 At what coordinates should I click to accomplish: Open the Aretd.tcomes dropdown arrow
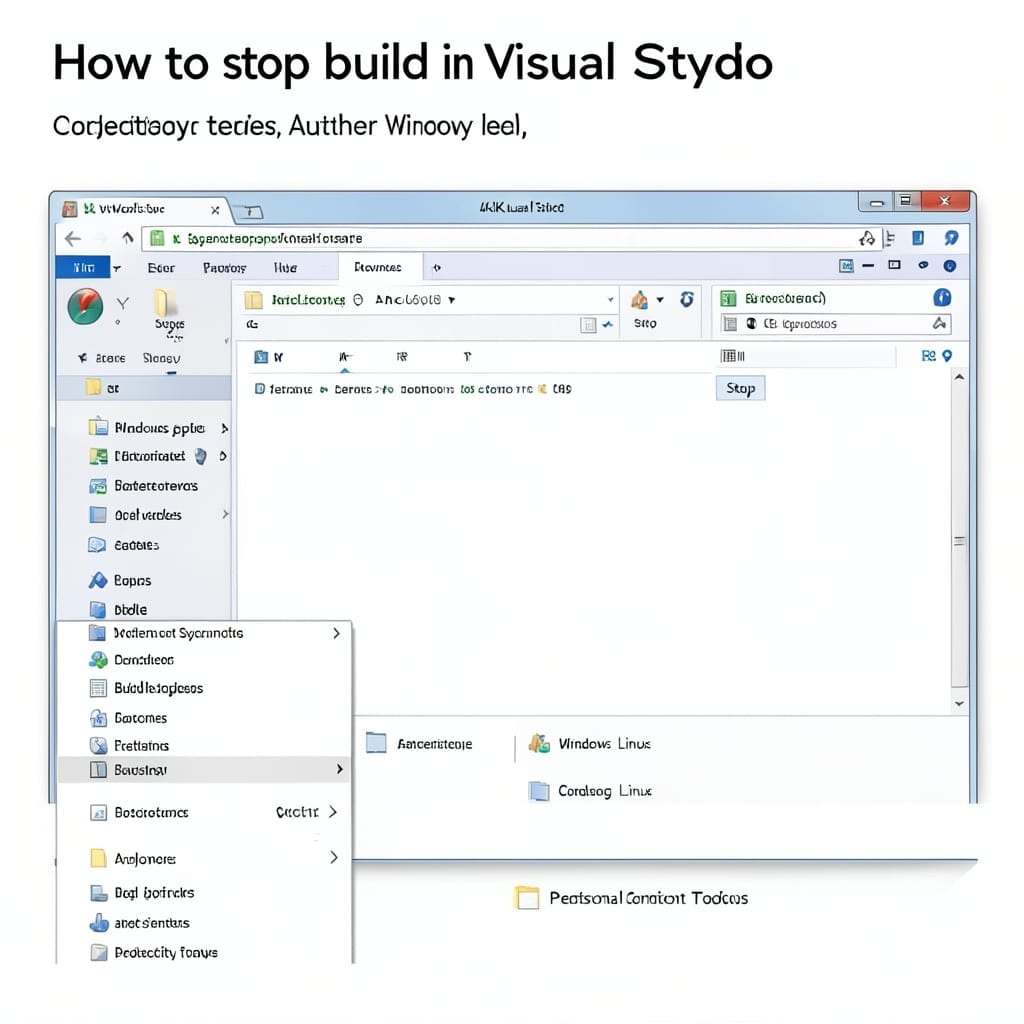point(451,300)
